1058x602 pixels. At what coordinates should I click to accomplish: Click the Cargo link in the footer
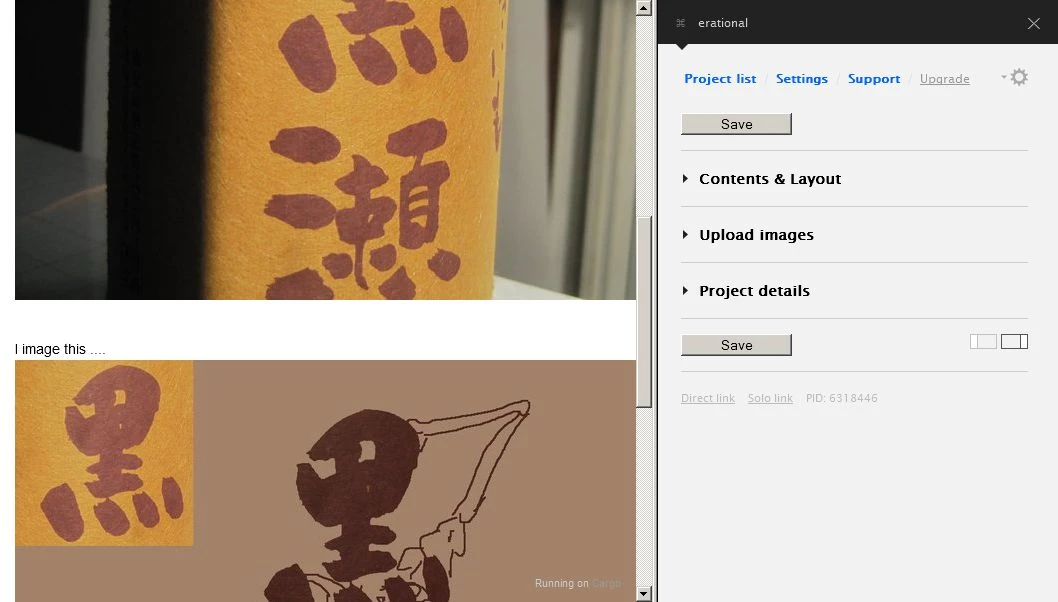click(606, 583)
